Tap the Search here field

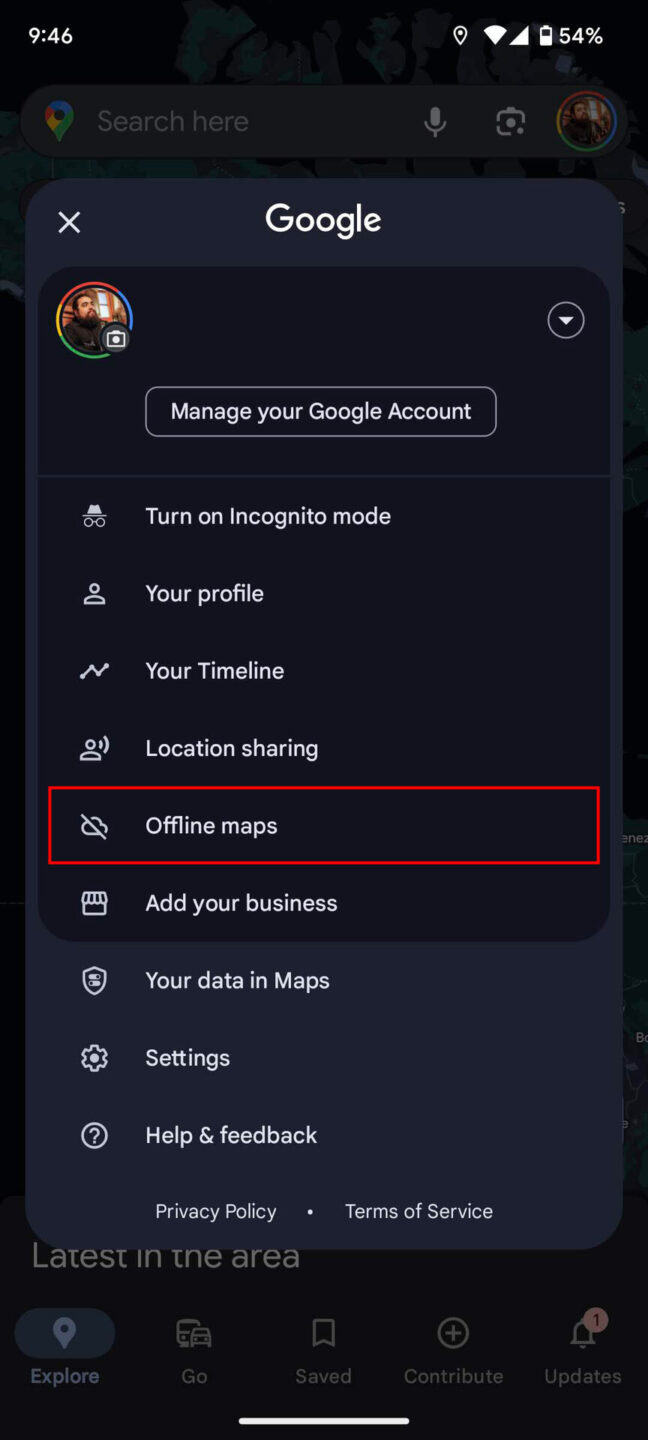tap(240, 120)
